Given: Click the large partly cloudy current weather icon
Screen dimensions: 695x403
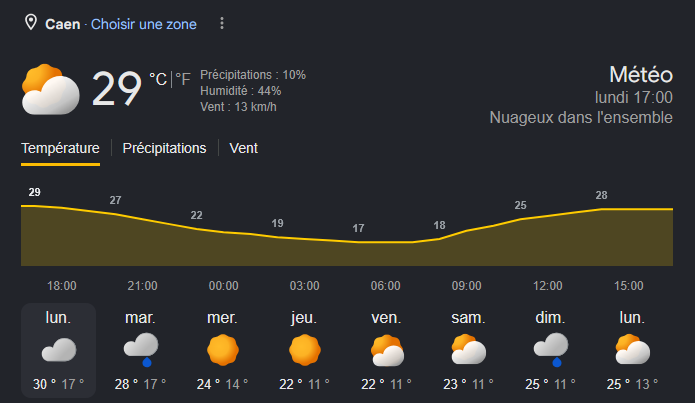Looking at the screenshot, I should click(x=51, y=90).
